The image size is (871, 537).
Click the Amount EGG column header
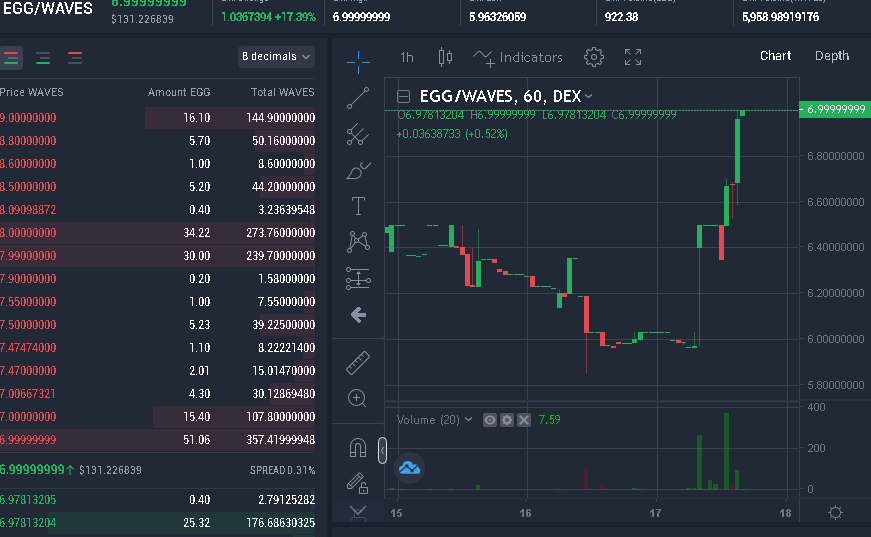179,92
